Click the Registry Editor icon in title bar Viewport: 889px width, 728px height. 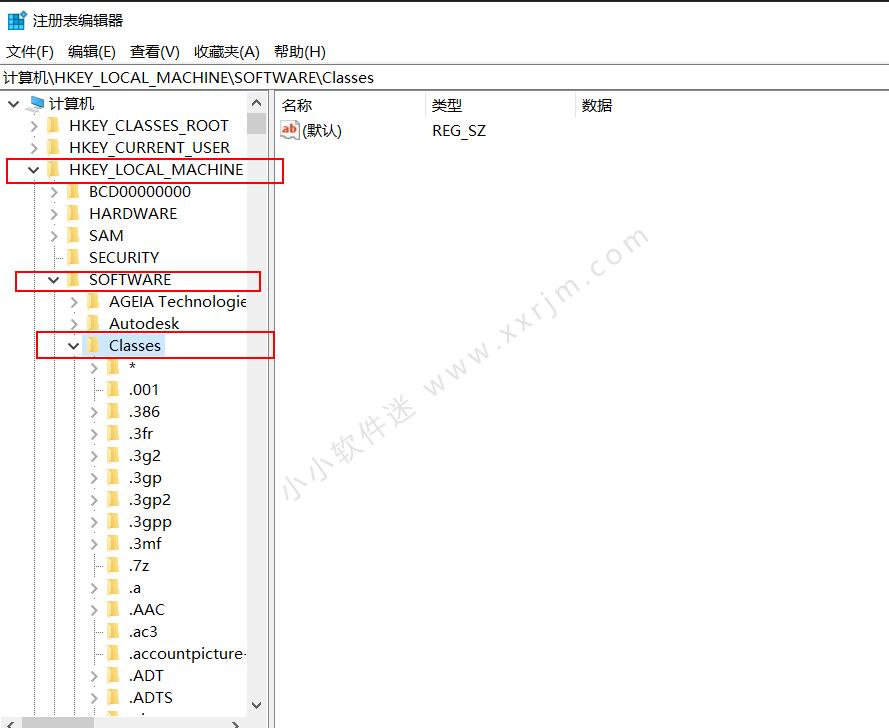click(x=14, y=19)
